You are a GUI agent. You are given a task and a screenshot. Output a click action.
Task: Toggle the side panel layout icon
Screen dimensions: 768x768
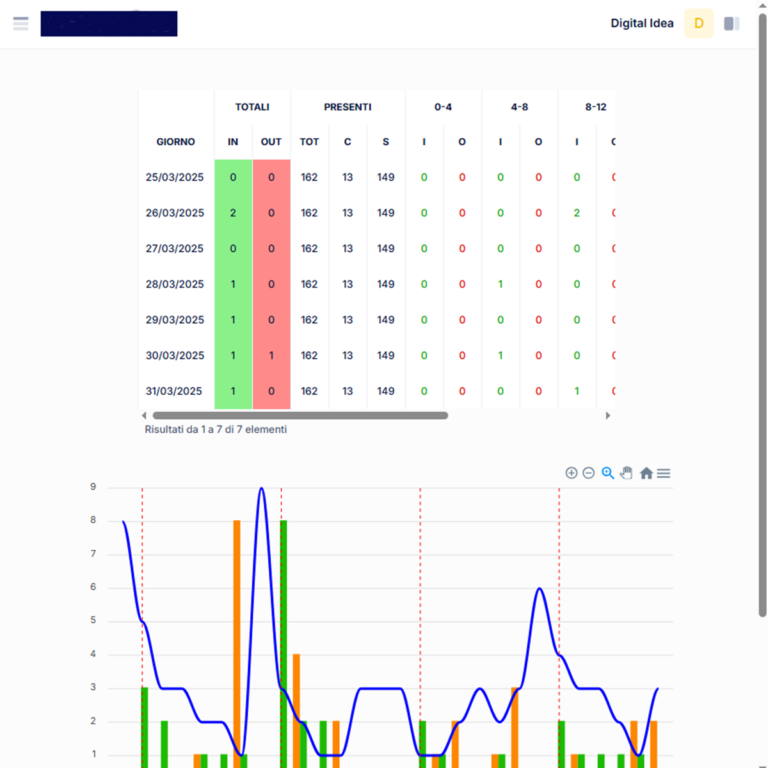coord(732,23)
